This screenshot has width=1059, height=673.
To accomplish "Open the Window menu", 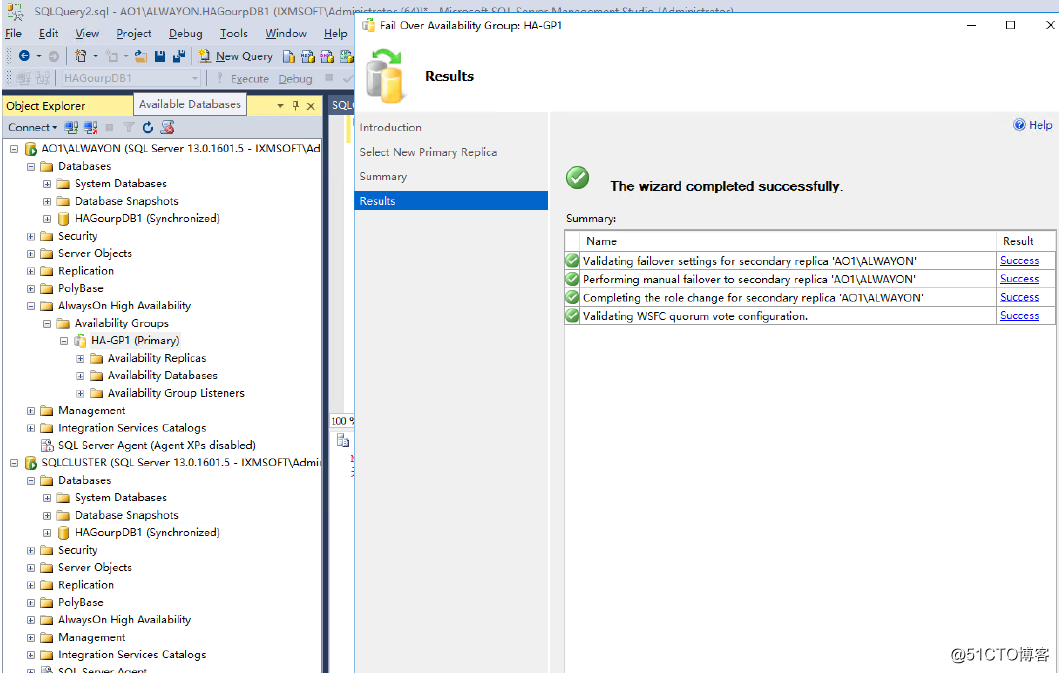I will [x=286, y=33].
